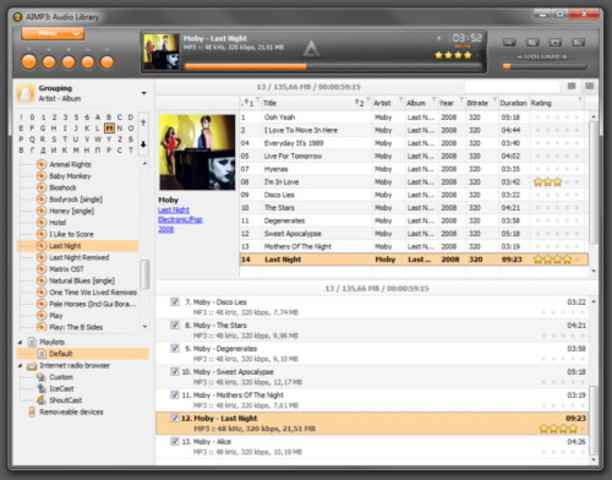This screenshot has height=480, width=612.
Task: Select the Default playlist in the tree
Action: point(60,354)
